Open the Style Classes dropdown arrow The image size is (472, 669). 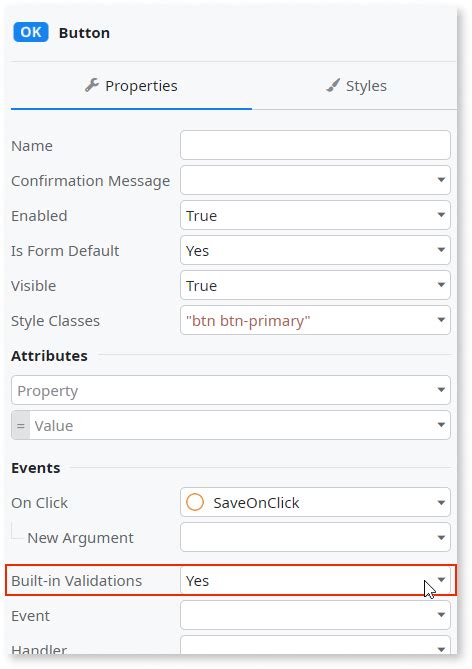(x=441, y=320)
